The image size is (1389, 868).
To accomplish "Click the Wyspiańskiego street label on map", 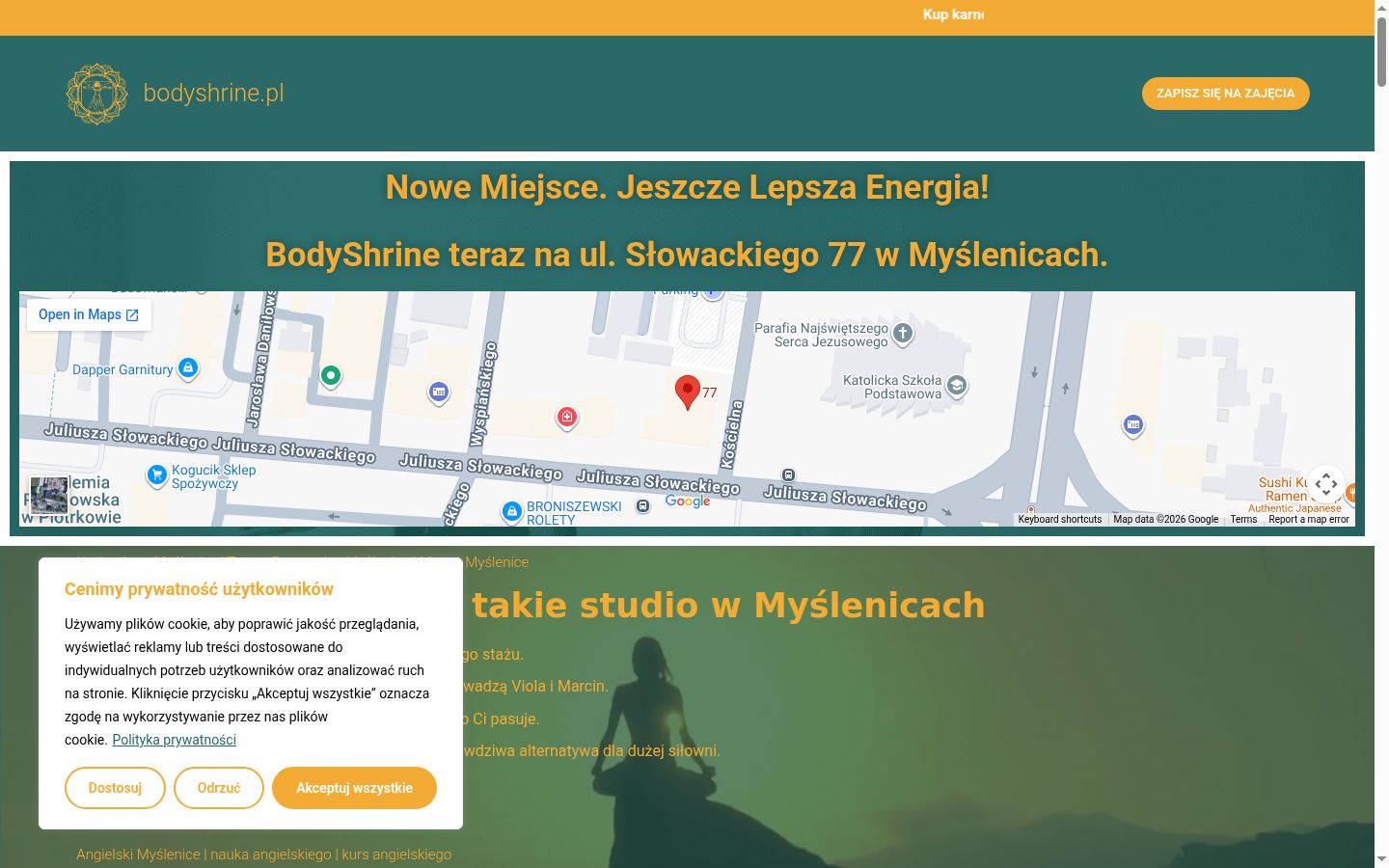I will tap(483, 394).
